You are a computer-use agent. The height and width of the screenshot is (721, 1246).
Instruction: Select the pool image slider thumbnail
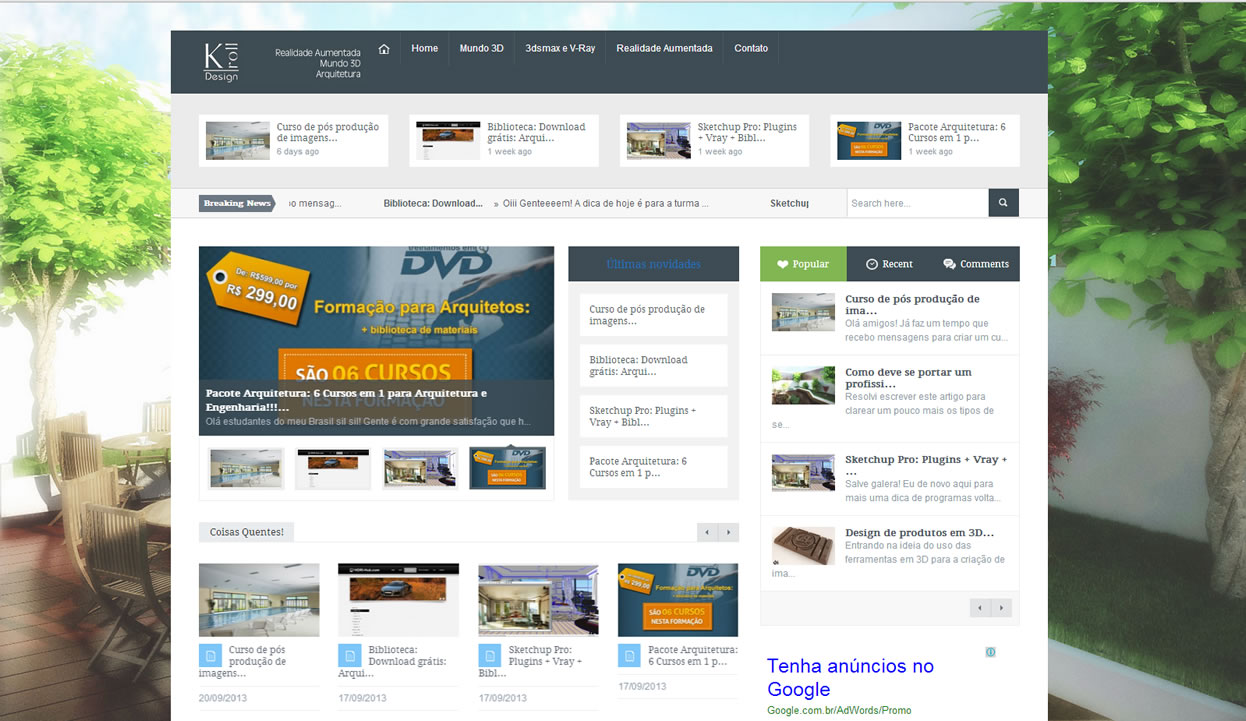246,468
